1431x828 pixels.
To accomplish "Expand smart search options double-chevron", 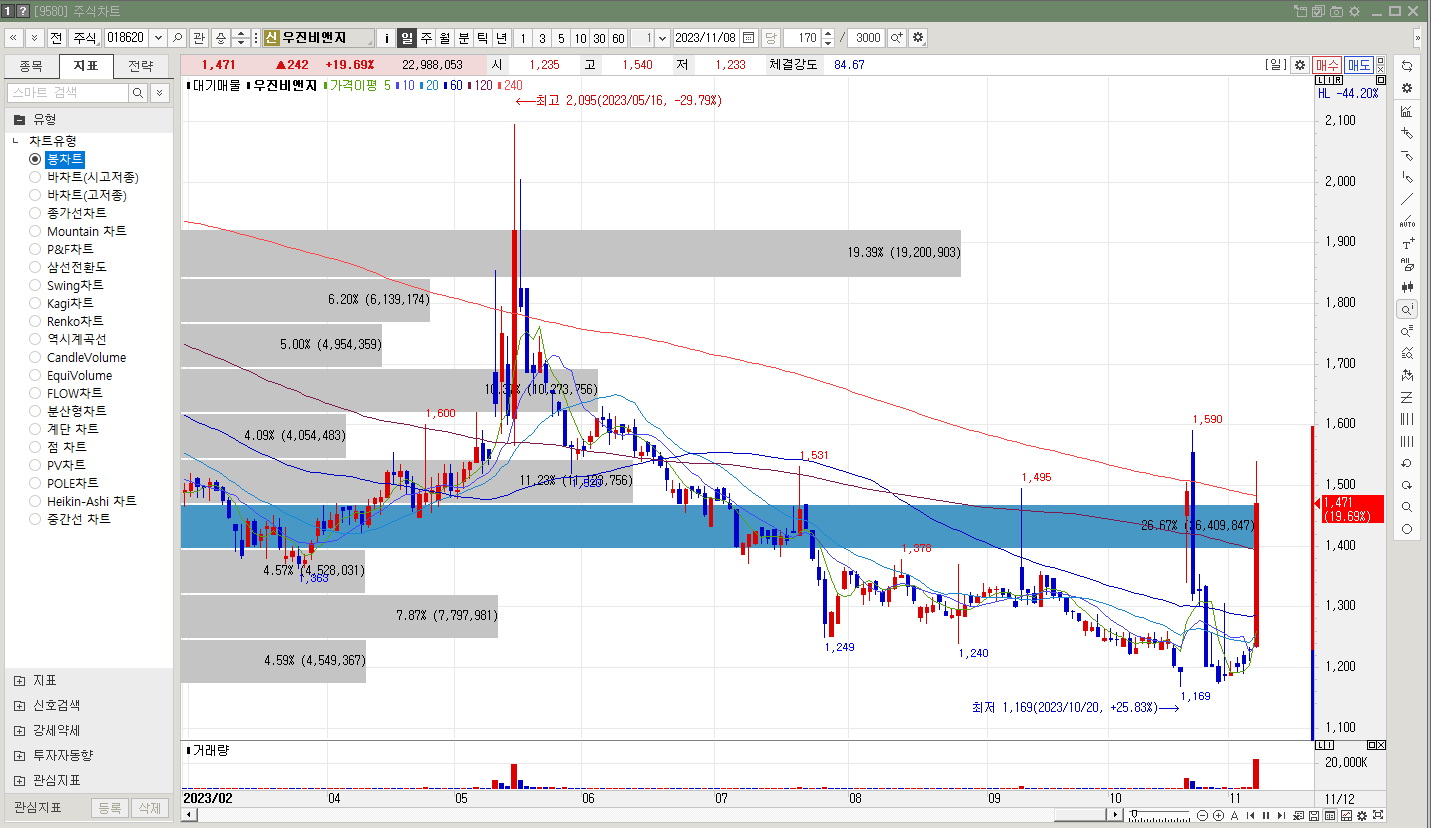I will coord(160,92).
